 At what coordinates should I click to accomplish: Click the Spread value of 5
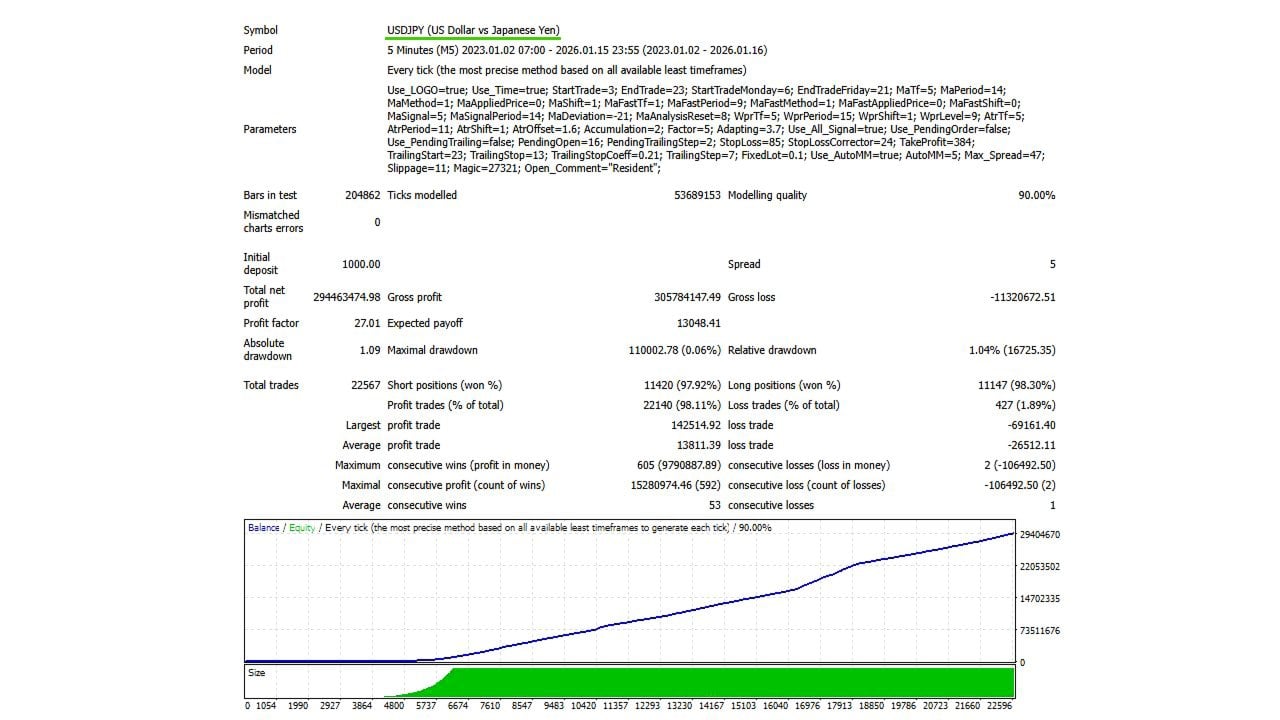point(1051,264)
